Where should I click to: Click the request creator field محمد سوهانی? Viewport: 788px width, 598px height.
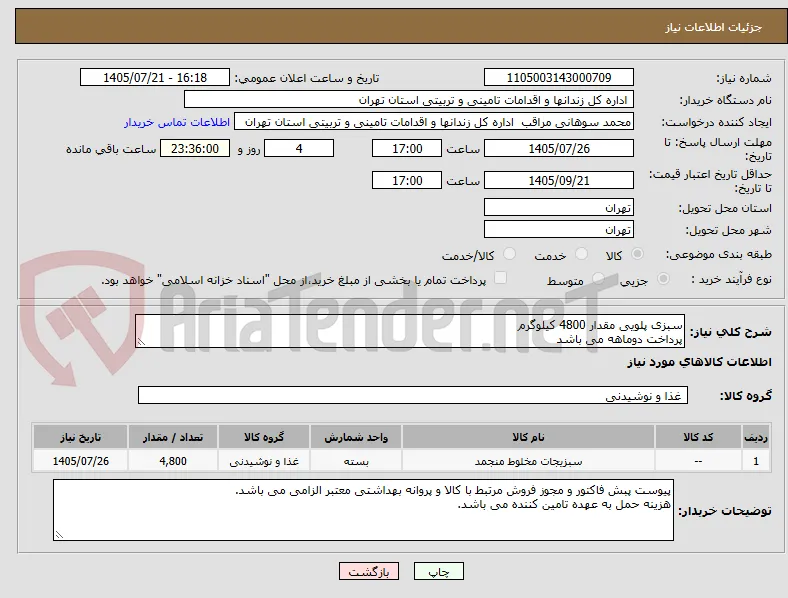(x=434, y=122)
